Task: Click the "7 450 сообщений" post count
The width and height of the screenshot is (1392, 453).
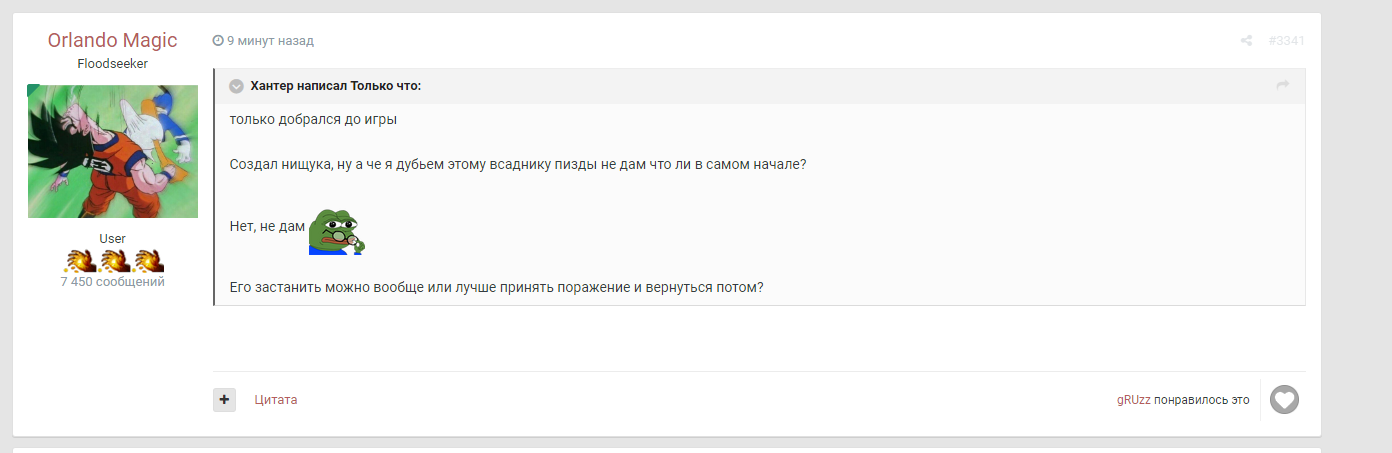Action: pyautogui.click(x=112, y=282)
